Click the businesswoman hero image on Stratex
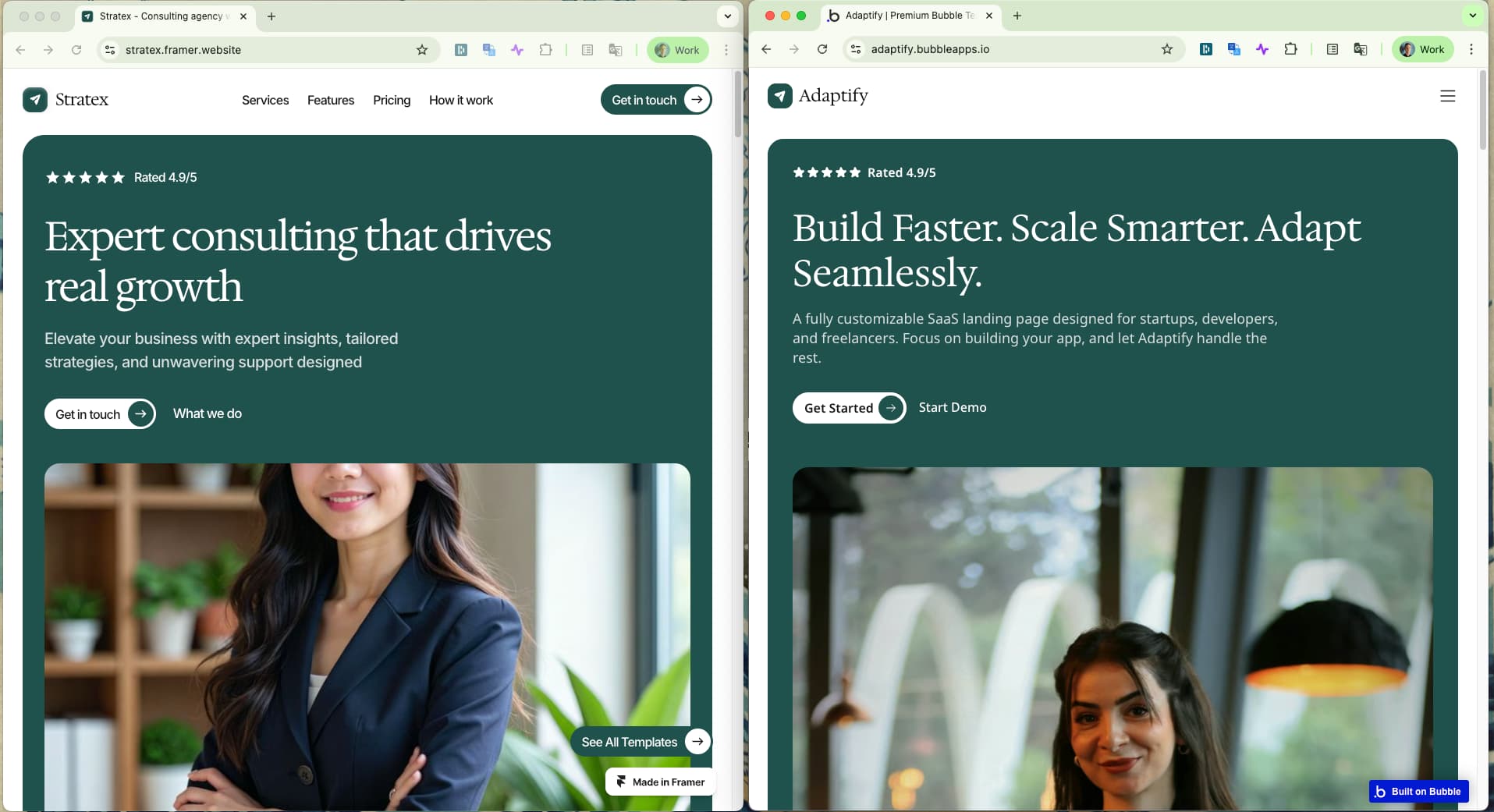 click(367, 637)
